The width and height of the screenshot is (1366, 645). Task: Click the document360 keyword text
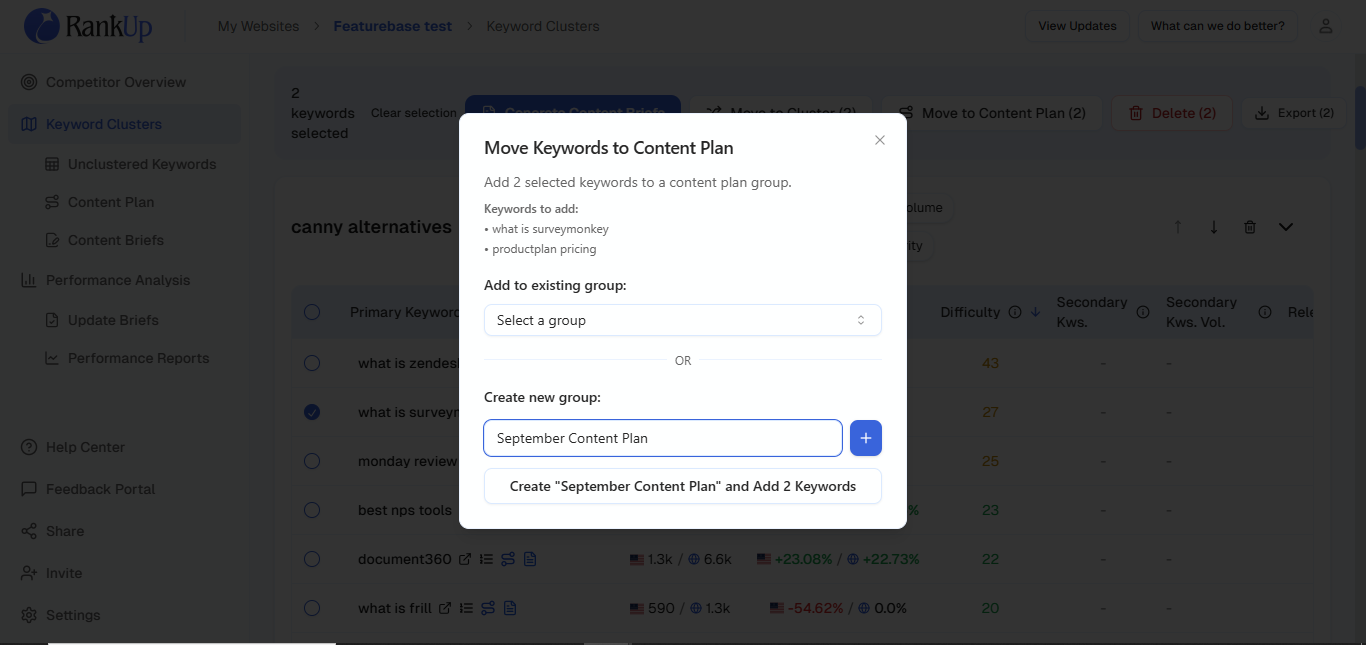(x=405, y=559)
